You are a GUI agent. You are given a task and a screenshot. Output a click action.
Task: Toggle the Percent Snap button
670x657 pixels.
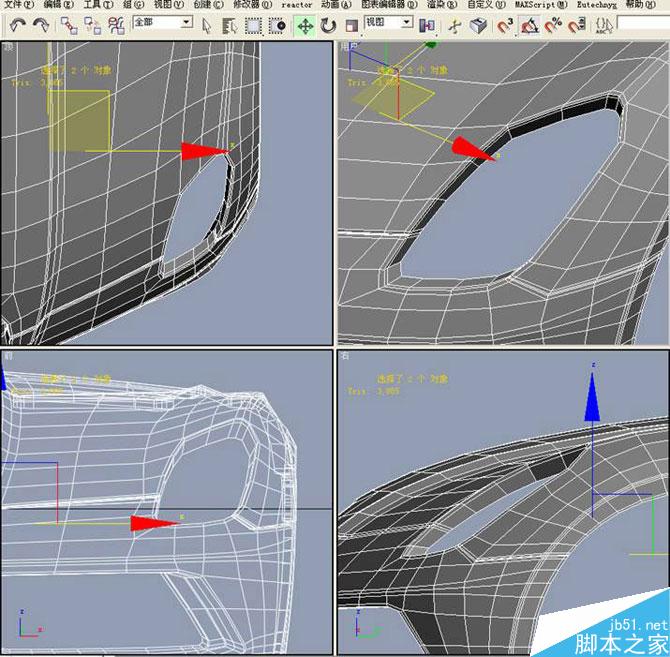[553, 26]
